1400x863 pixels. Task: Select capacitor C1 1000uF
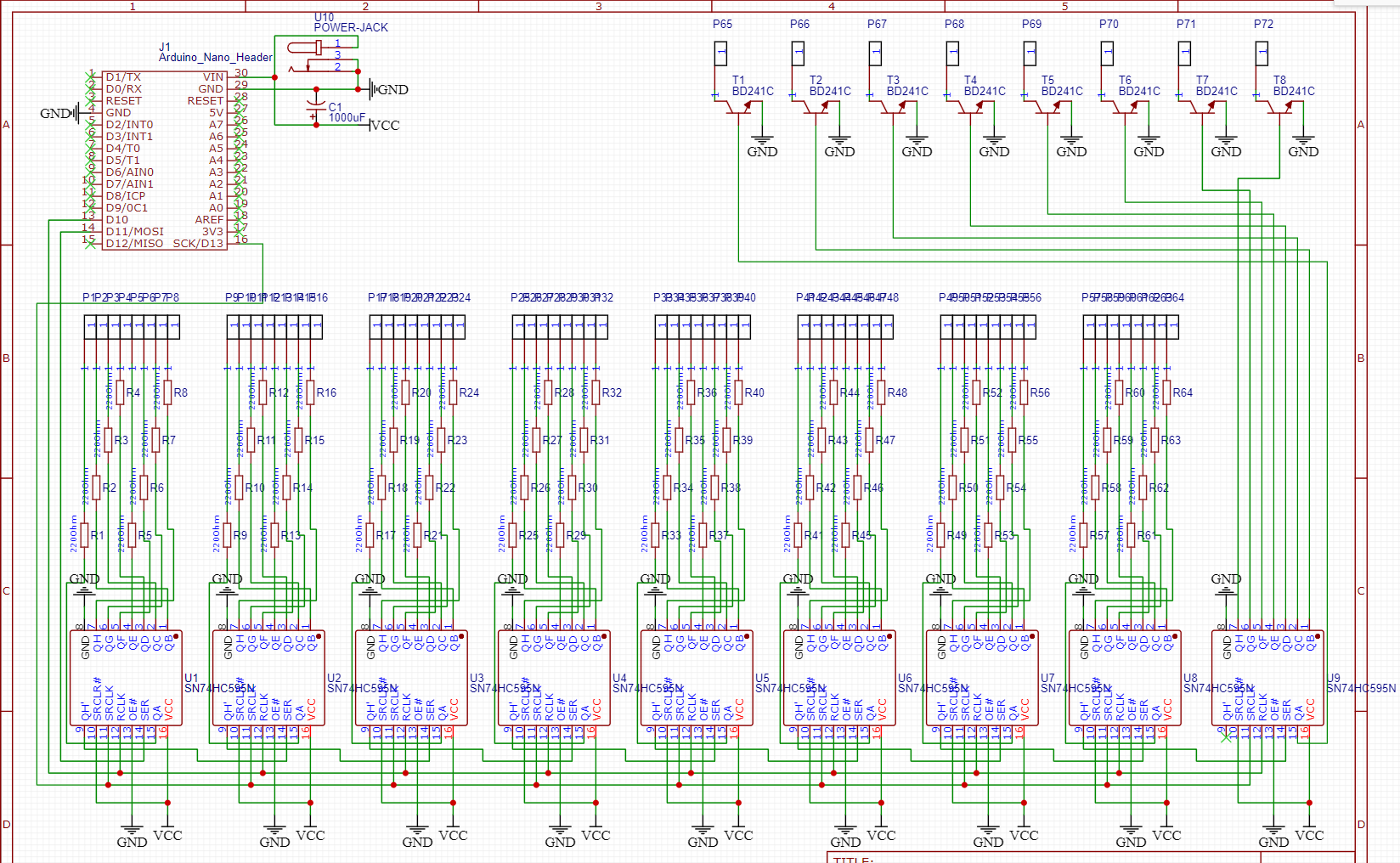tap(314, 106)
